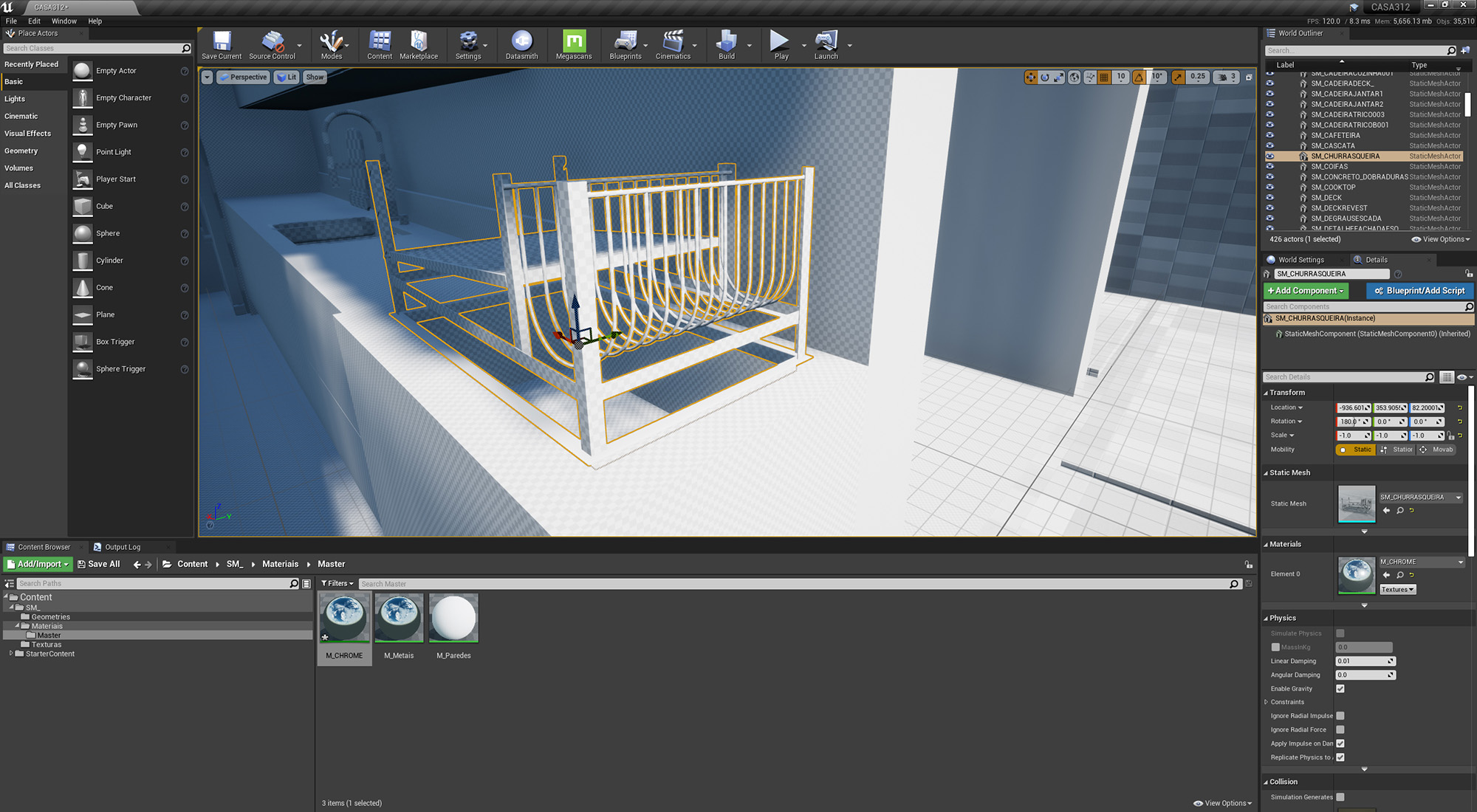
Task: Select the translate gizmo mode icon
Action: point(1031,77)
